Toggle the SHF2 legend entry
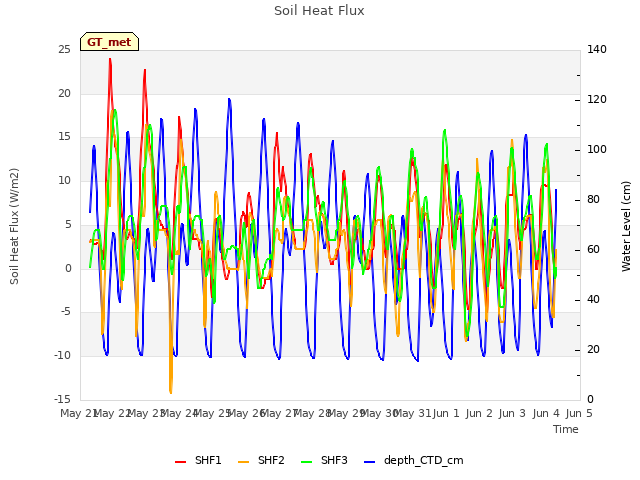Screen dimensions: 640x480 pyautogui.click(x=261, y=460)
